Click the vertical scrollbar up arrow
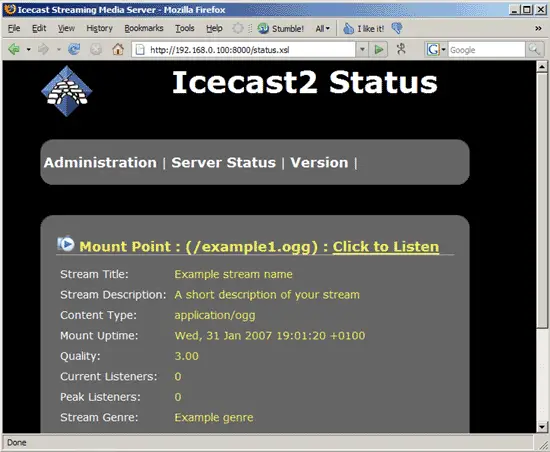This screenshot has width=550, height=452. pyautogui.click(x=542, y=66)
